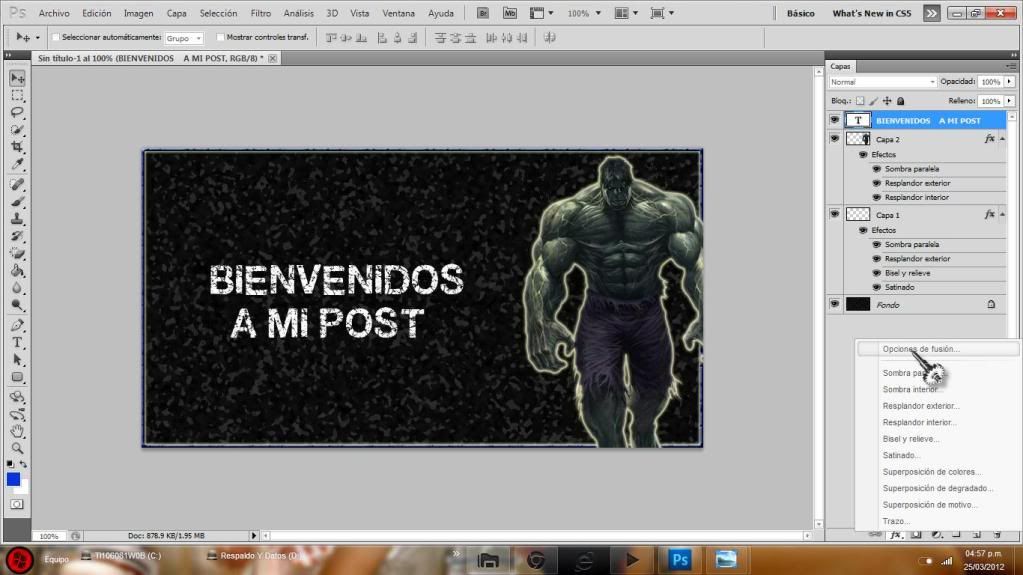Collapse Capa 2 effects list arrow

1002,139
